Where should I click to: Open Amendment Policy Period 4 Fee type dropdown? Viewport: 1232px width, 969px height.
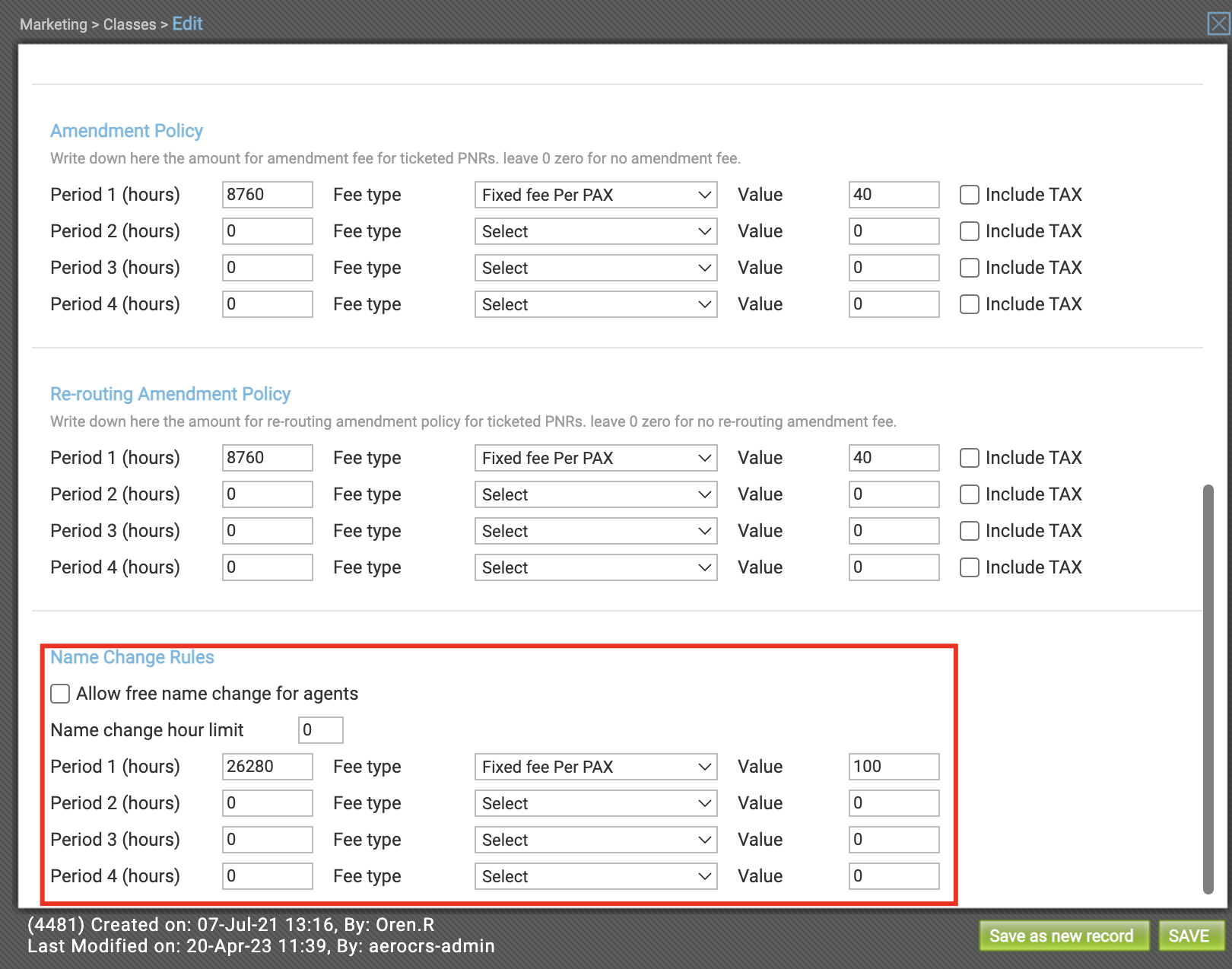point(596,304)
